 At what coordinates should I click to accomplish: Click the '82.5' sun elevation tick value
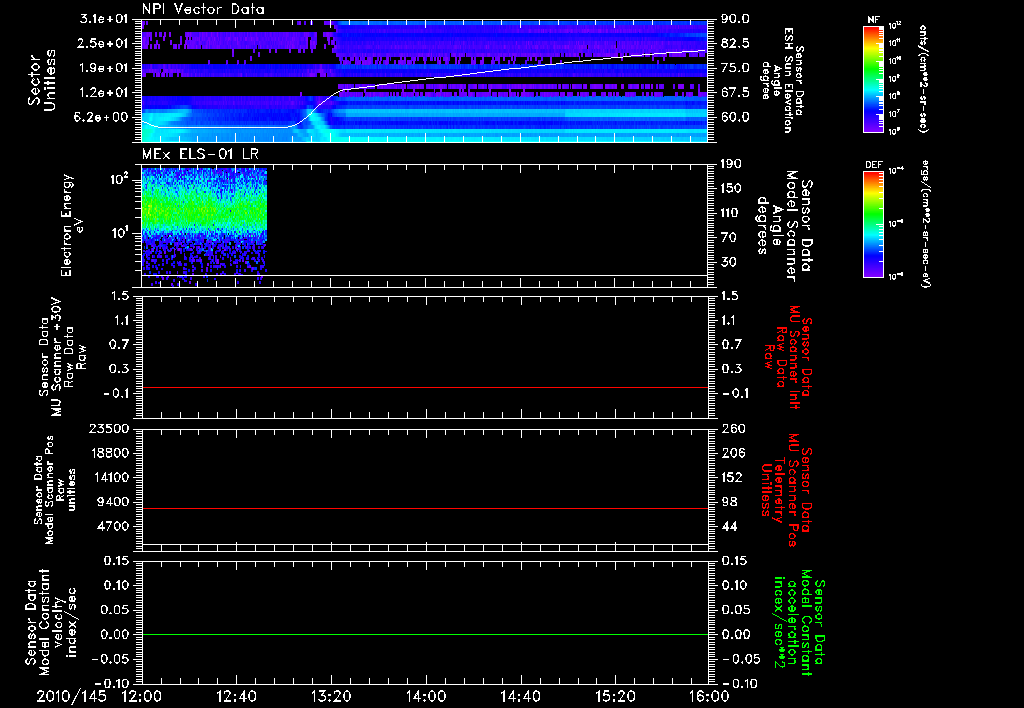[735, 43]
